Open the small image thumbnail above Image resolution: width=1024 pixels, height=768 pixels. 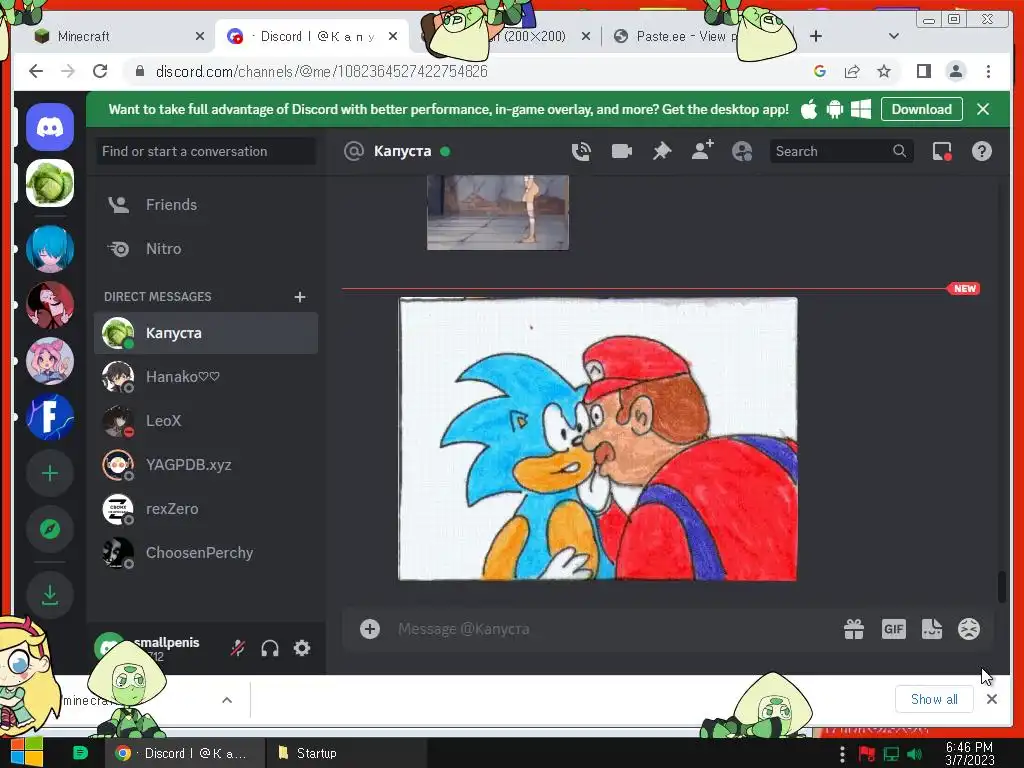498,212
